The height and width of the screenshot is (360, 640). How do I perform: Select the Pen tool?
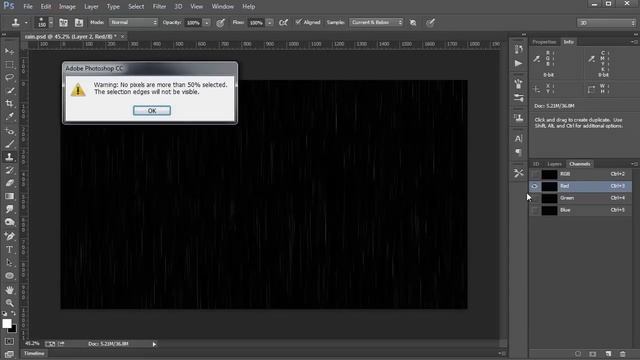pos(9,236)
